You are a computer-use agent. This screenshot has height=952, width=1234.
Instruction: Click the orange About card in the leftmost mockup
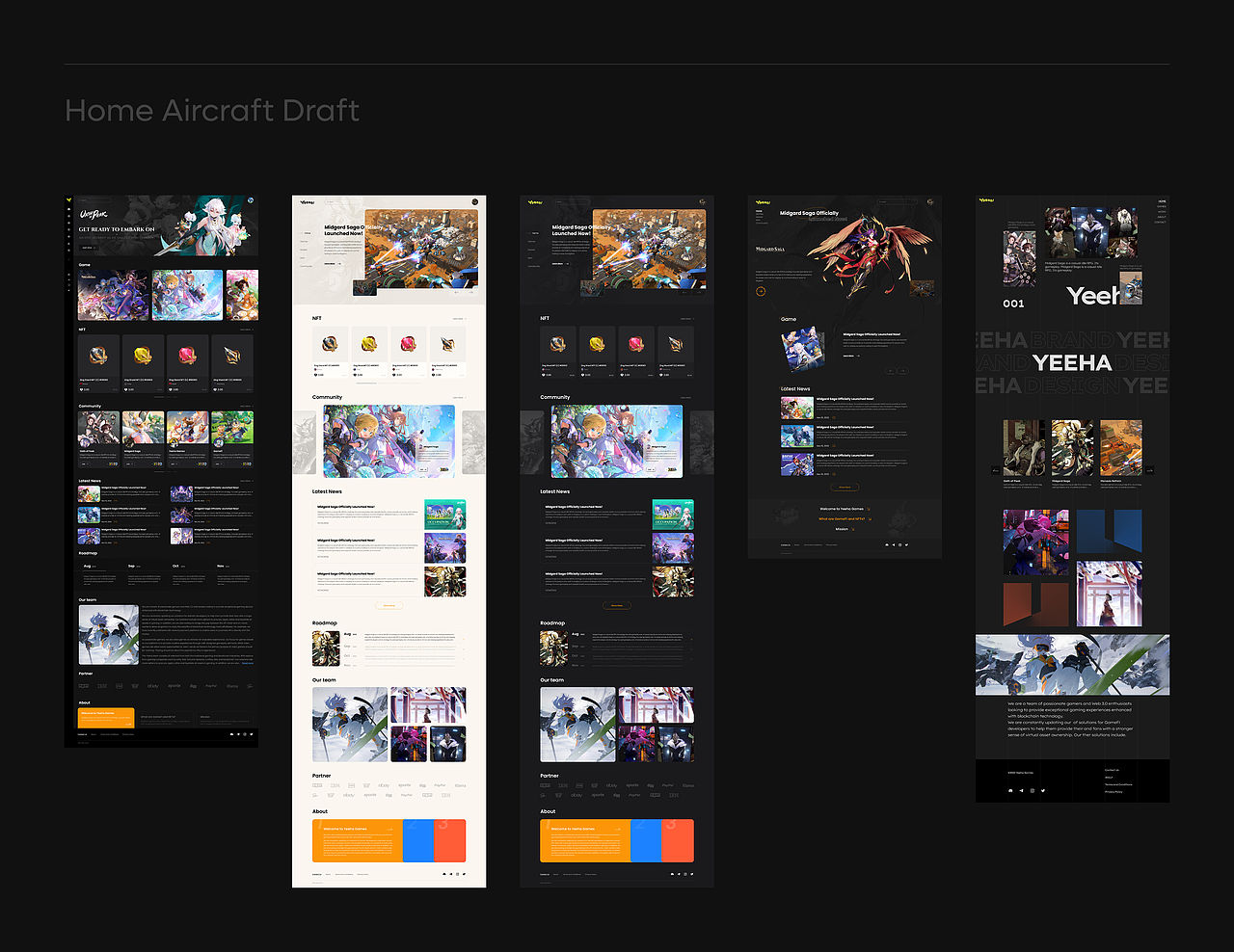coord(106,719)
